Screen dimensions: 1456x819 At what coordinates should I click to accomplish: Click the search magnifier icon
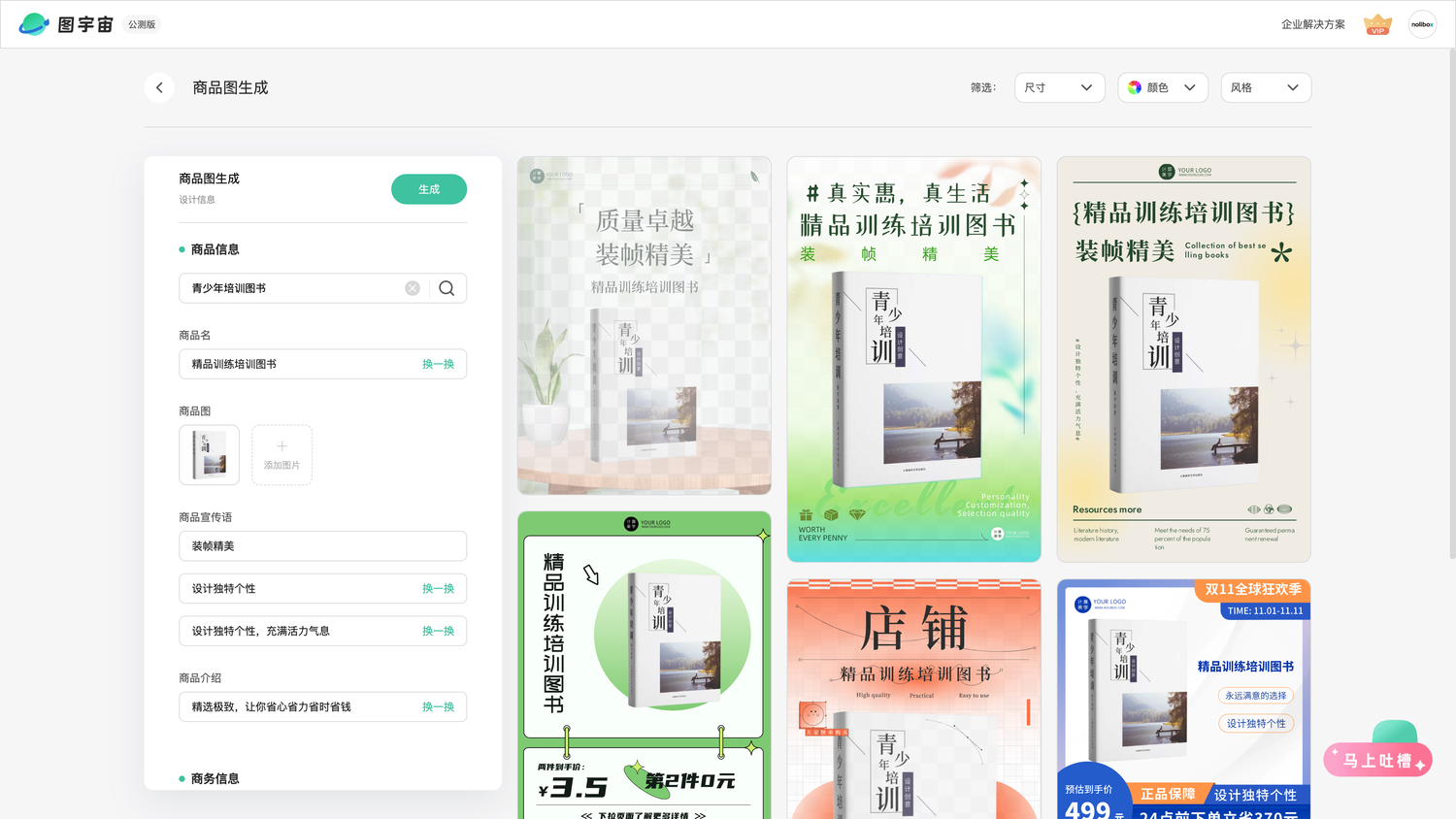[x=447, y=288]
